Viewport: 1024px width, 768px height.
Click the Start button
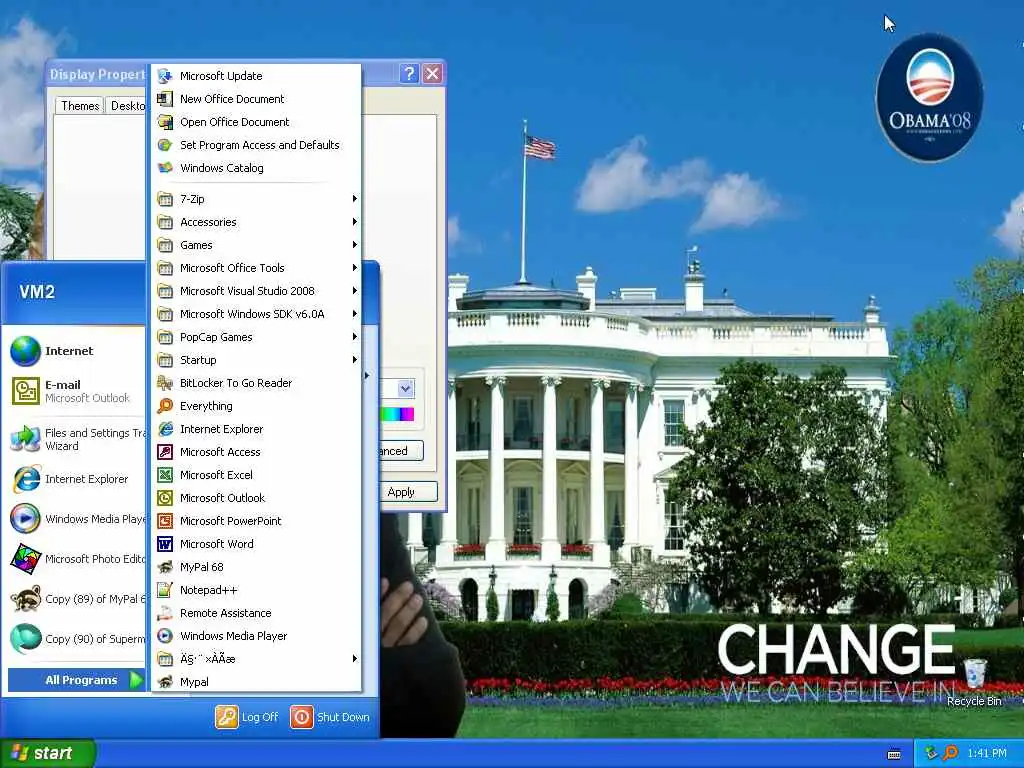(x=47, y=753)
